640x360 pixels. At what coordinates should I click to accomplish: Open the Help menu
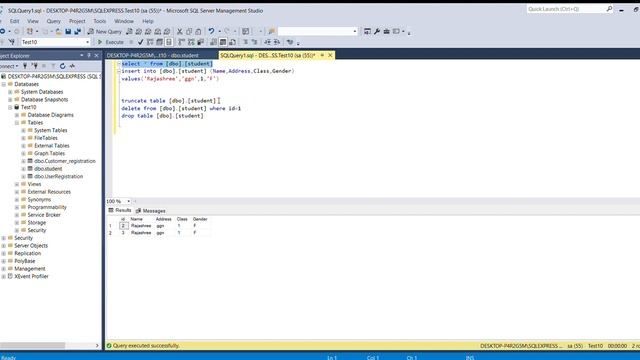tap(148, 21)
